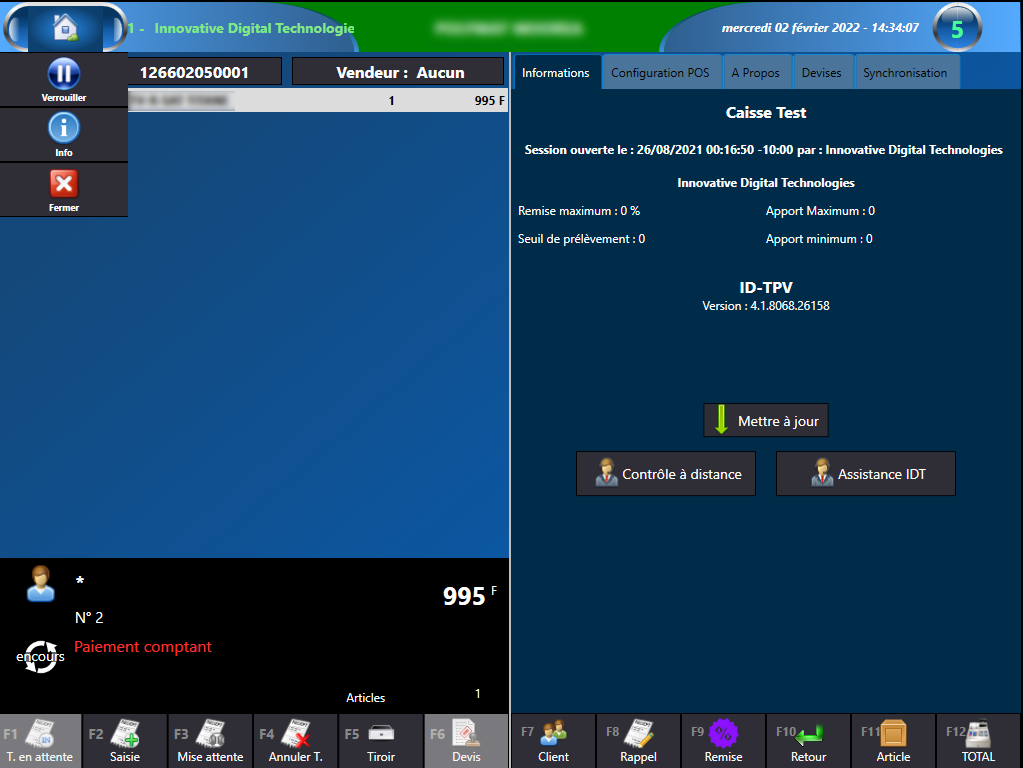
Task: Open the Synchronisation tab
Action: (905, 73)
